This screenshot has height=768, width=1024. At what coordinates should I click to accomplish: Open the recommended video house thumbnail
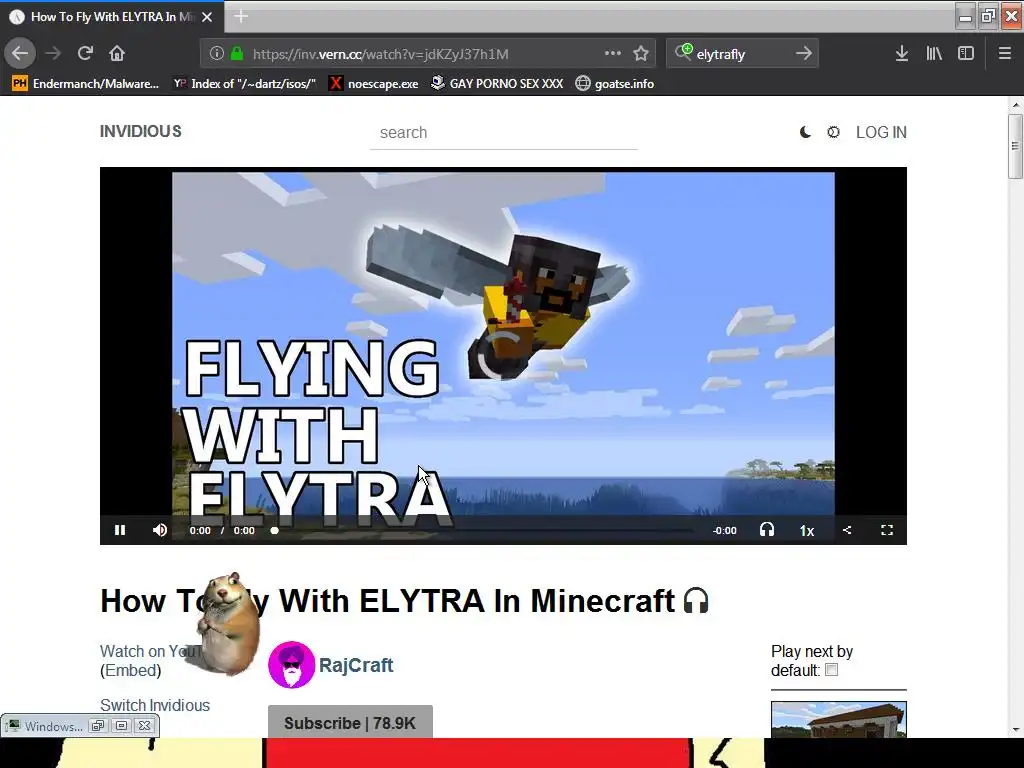(839, 719)
